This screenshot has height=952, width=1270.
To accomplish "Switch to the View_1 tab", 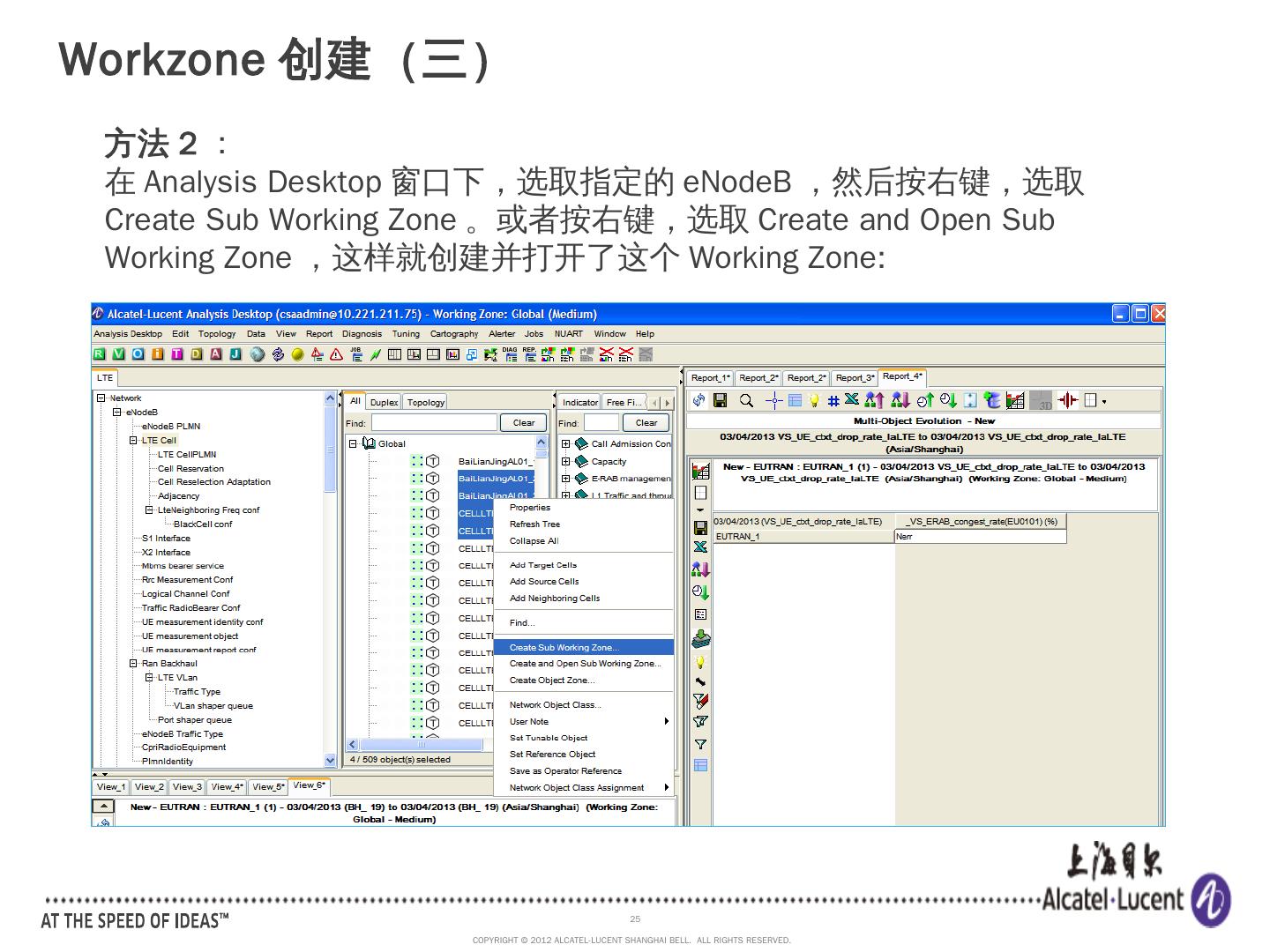I will click(110, 787).
